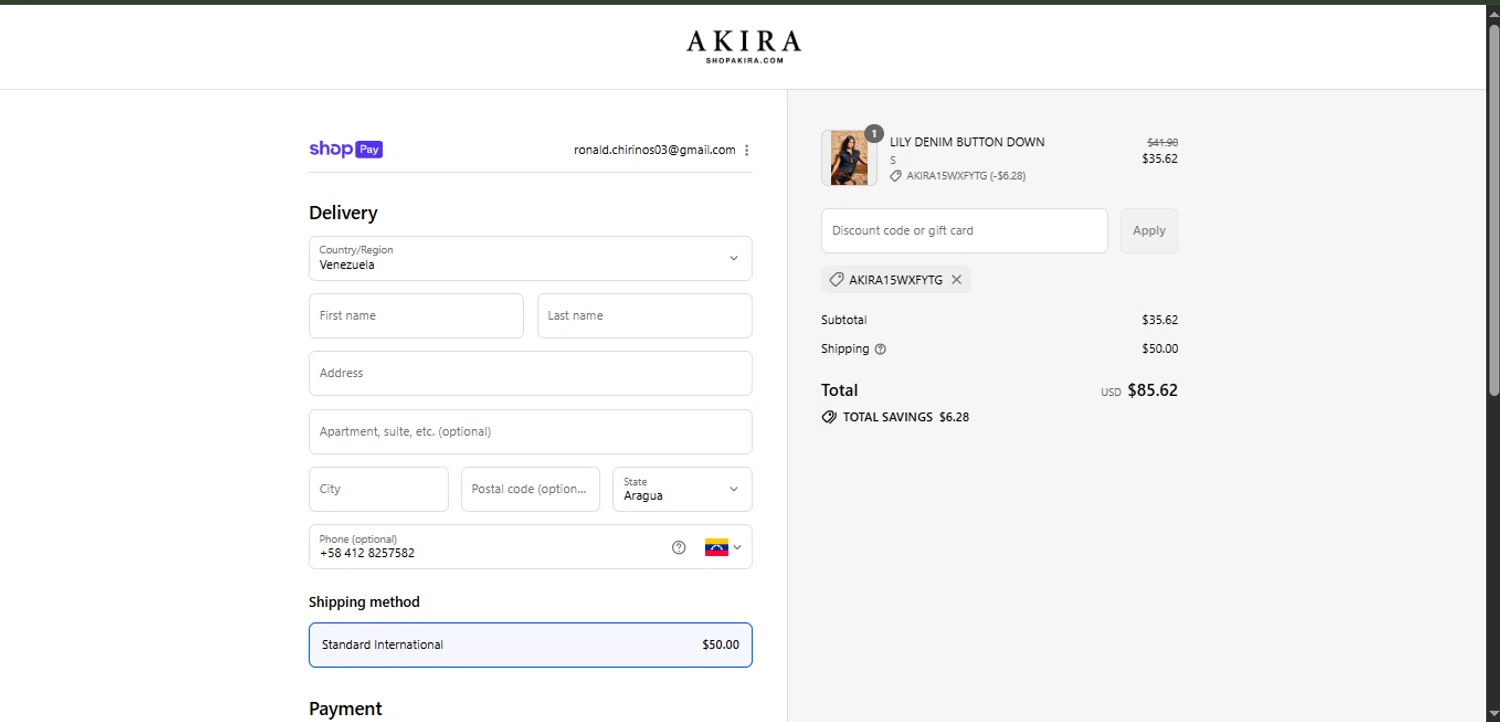Open the Country/Region dropdown
1500x722 pixels.
[x=530, y=258]
